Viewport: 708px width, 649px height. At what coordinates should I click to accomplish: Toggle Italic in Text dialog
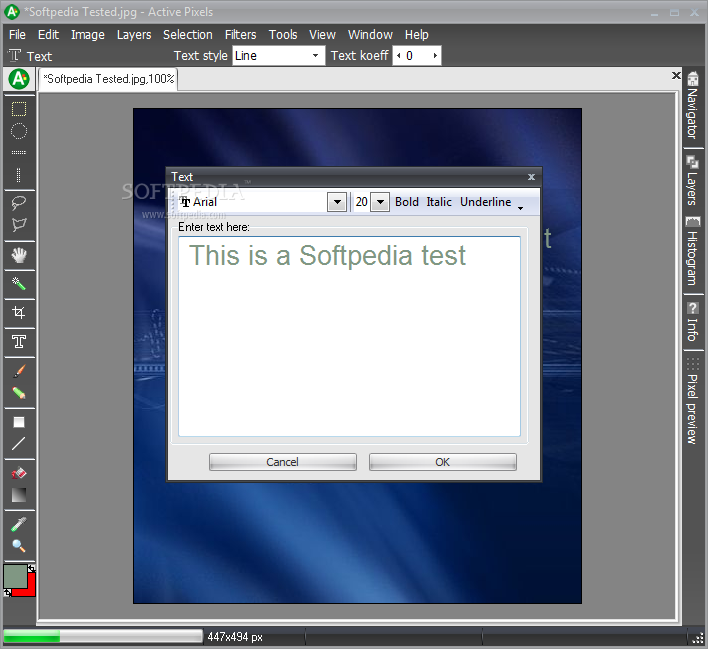point(439,202)
